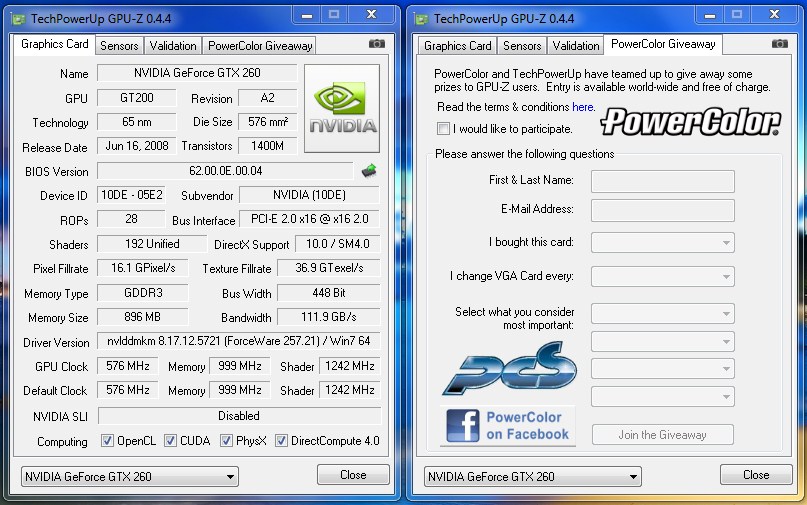807x505 pixels.
Task: Click the Release Date value Jun 16, 2008
Action: coord(136,146)
